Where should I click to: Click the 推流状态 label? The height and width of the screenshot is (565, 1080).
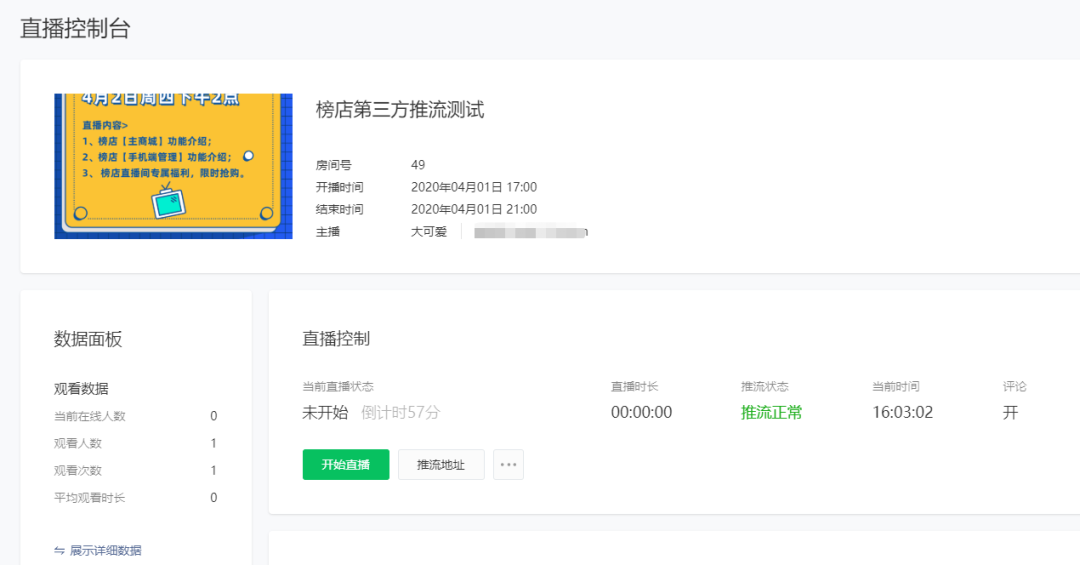tap(765, 387)
